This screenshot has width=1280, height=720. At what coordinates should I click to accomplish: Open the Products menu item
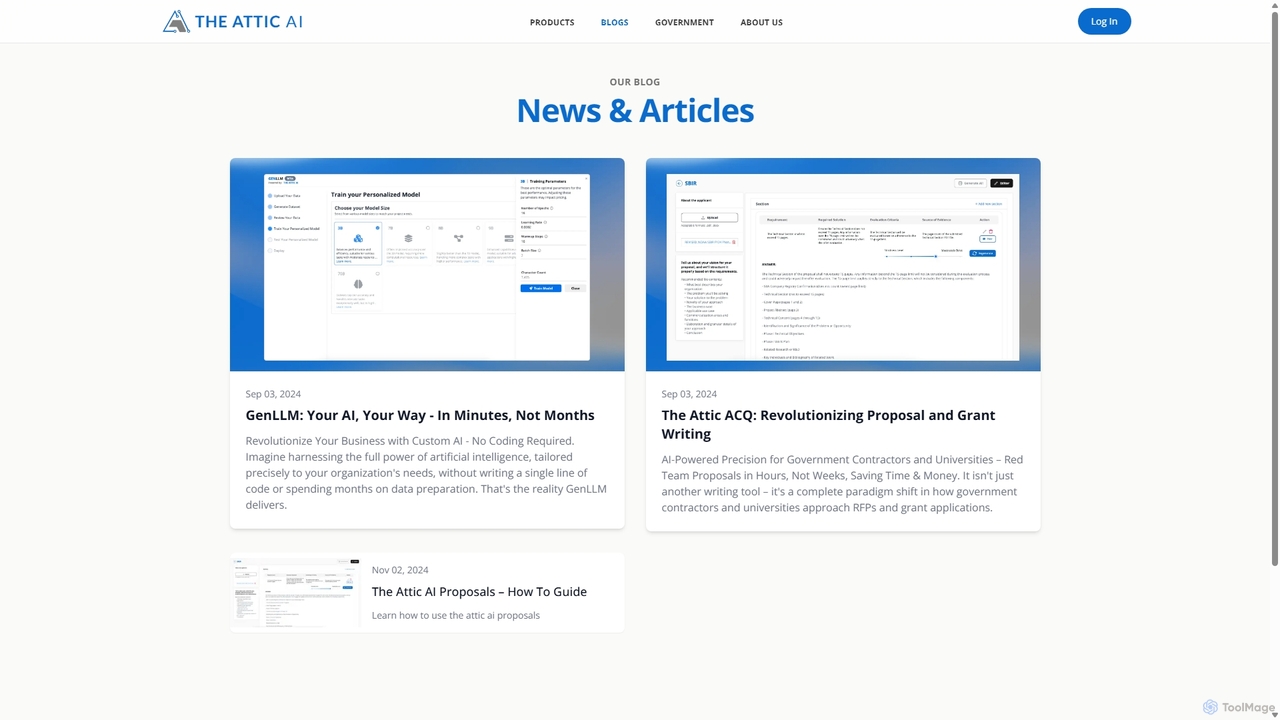tap(552, 22)
